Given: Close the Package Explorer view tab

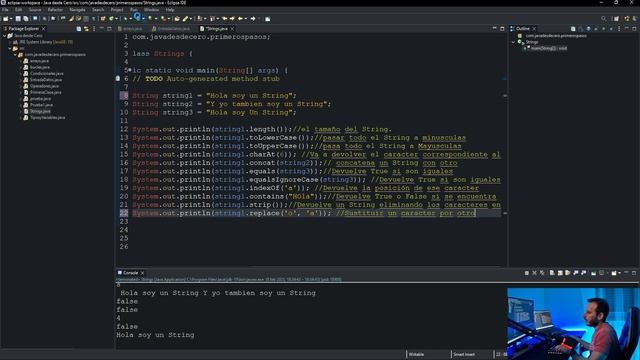Looking at the screenshot, I should 43,29.
